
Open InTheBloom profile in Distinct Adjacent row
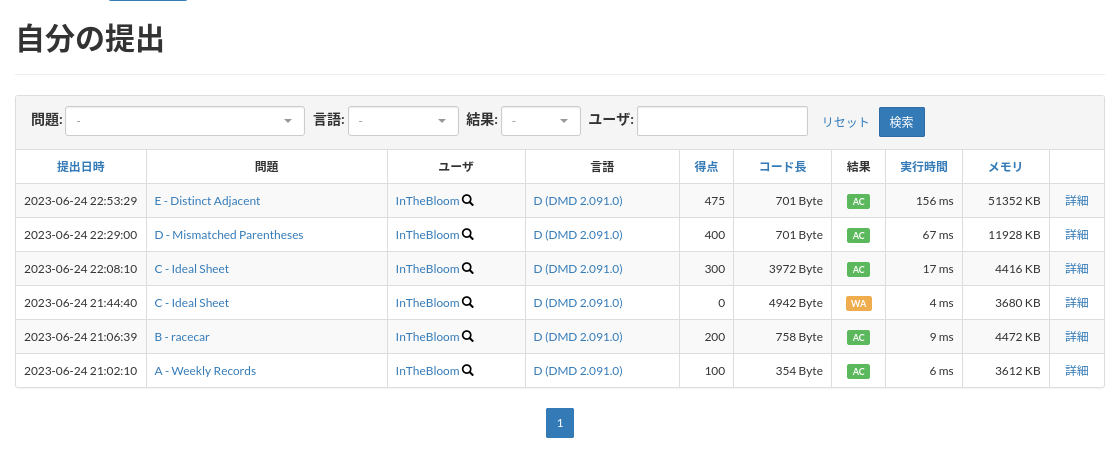pos(427,201)
